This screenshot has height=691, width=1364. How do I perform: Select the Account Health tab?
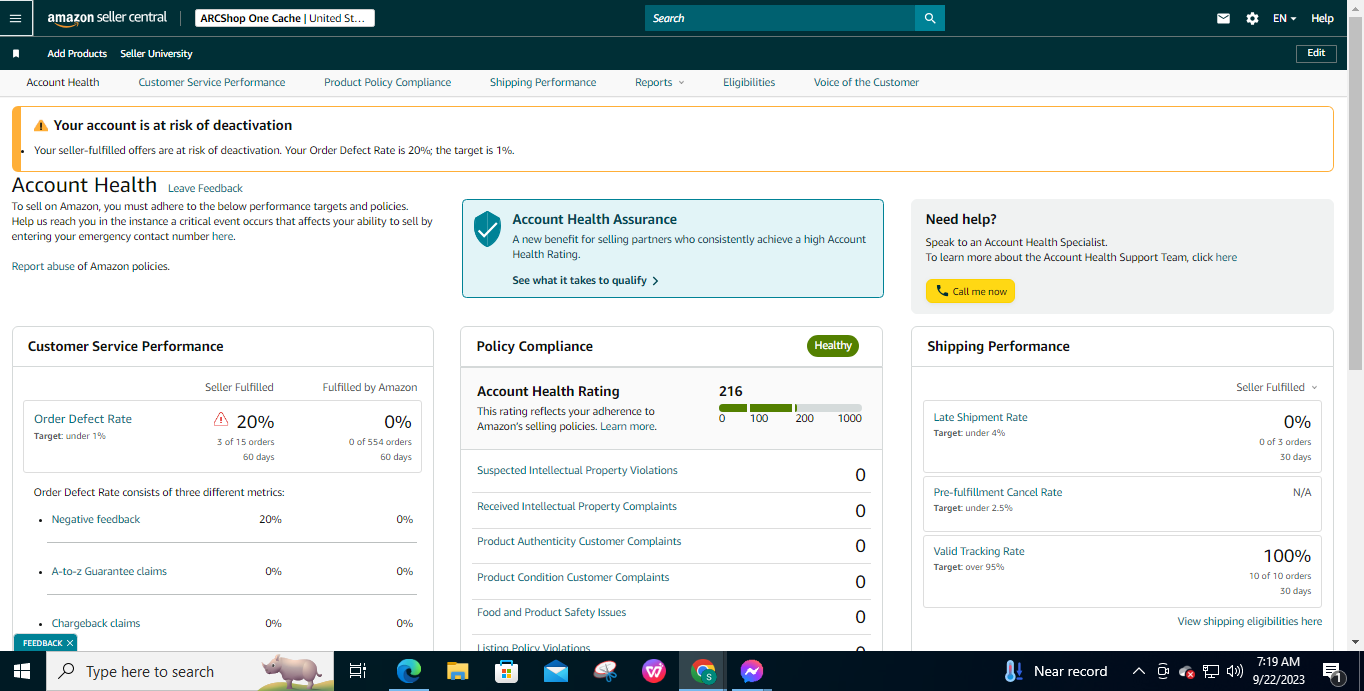[63, 82]
